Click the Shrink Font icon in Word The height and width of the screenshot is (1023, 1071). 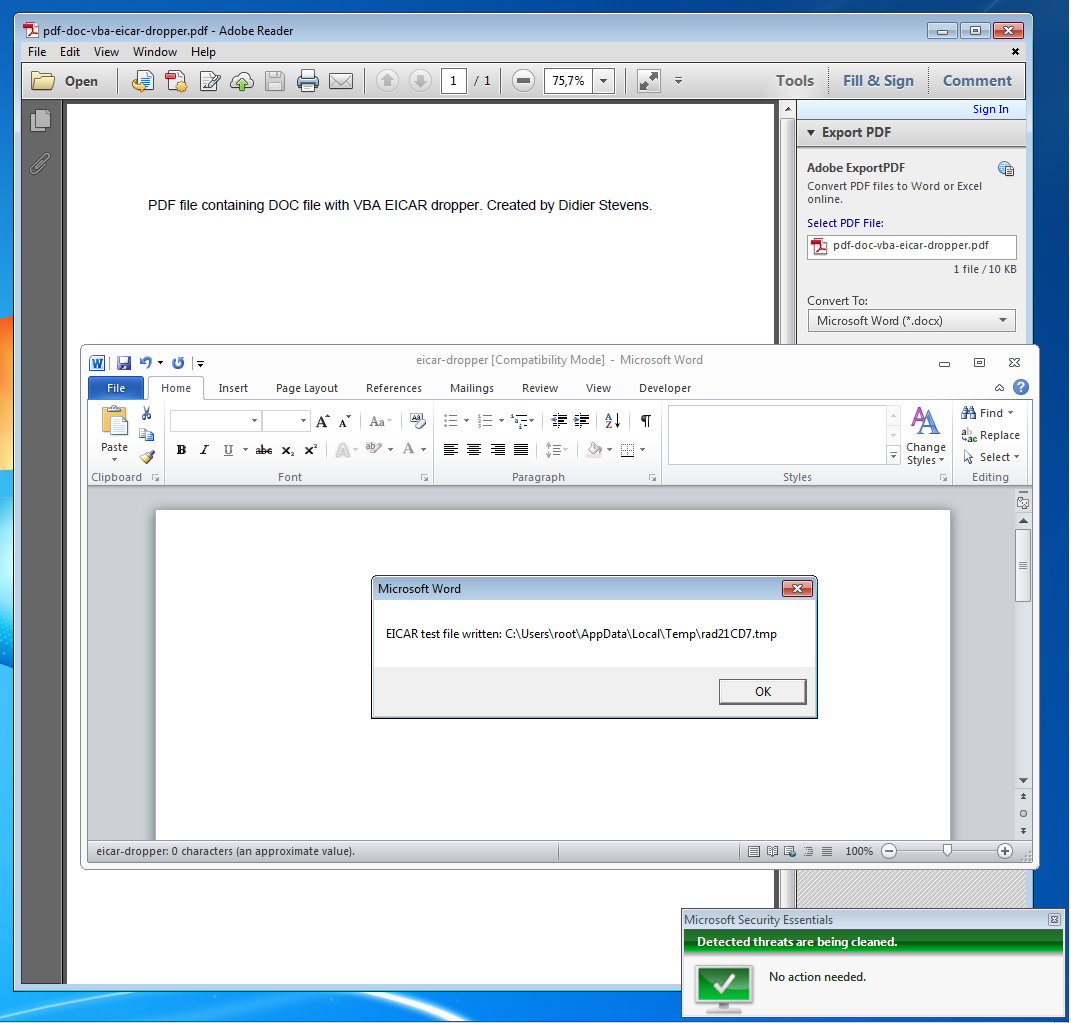click(x=345, y=421)
